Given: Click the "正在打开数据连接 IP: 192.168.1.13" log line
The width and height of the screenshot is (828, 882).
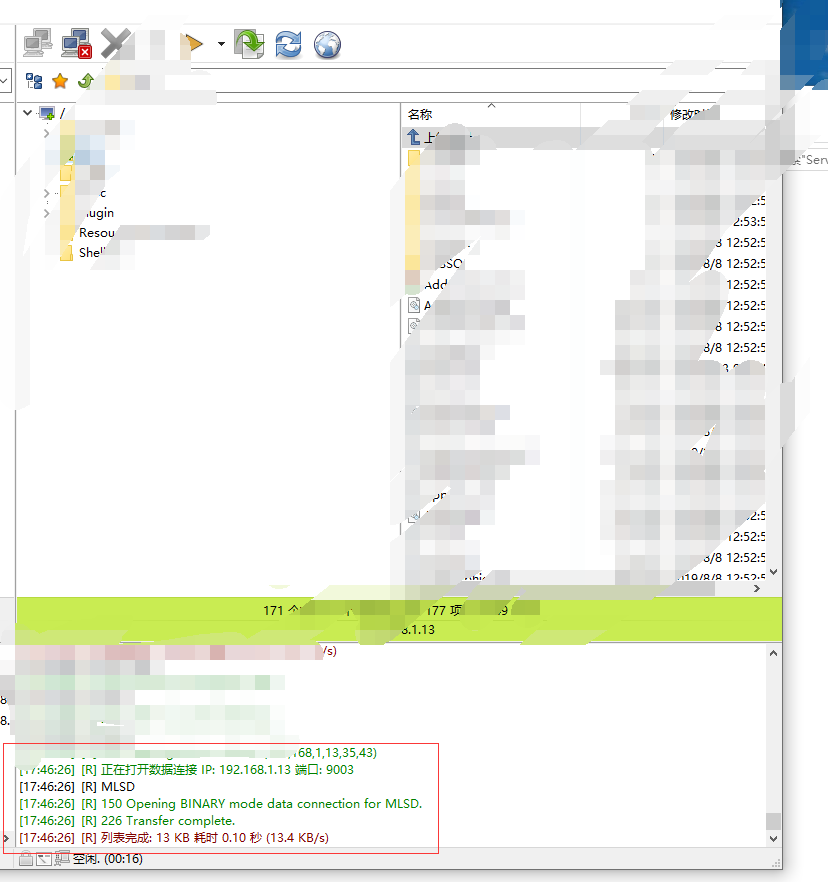Looking at the screenshot, I should point(187,770).
